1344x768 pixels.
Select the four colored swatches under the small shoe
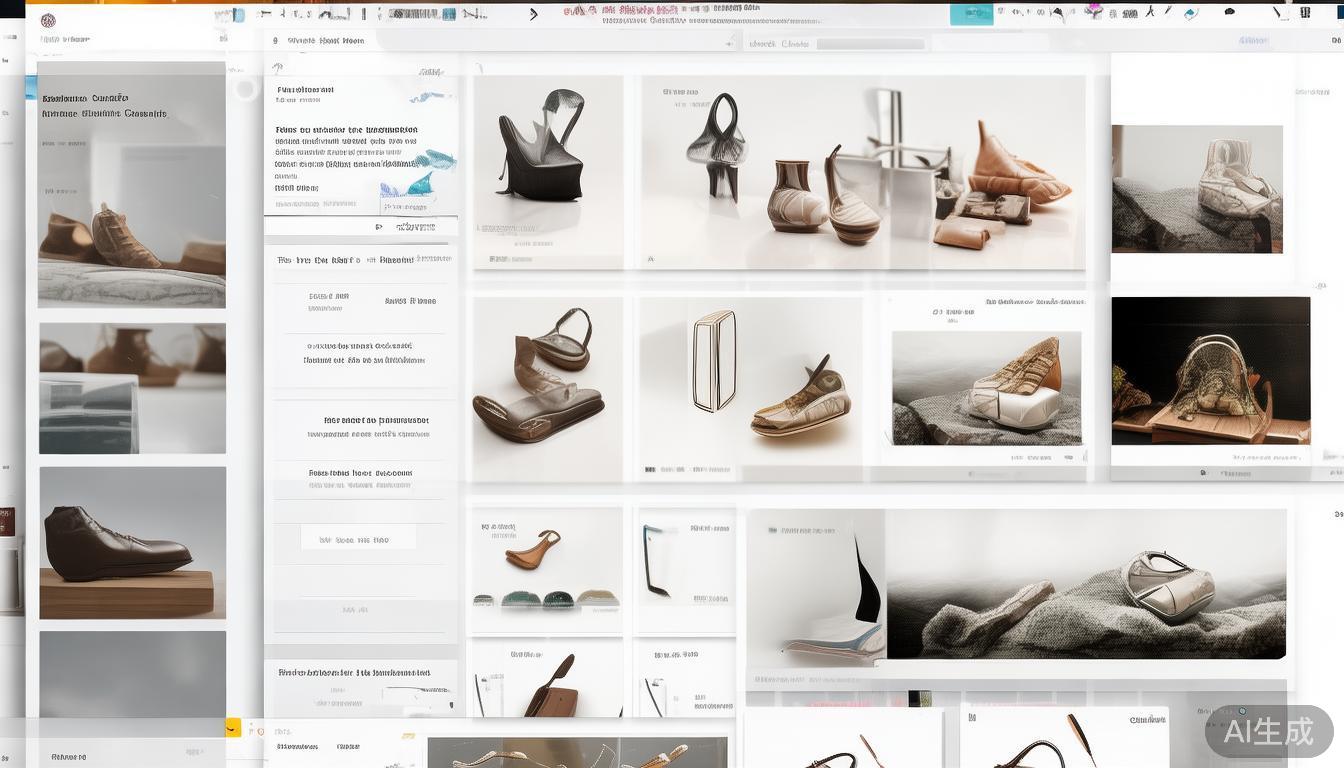point(546,599)
